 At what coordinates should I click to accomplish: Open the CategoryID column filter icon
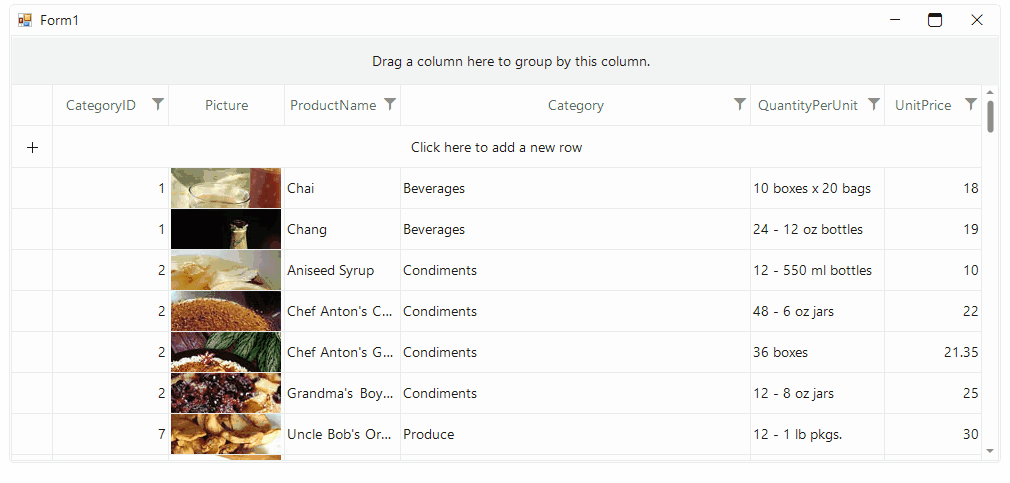pyautogui.click(x=158, y=104)
